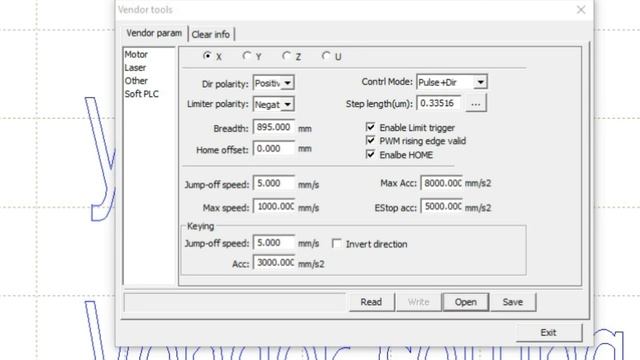
Task: Check the Invert direction checkbox
Action: point(336,244)
